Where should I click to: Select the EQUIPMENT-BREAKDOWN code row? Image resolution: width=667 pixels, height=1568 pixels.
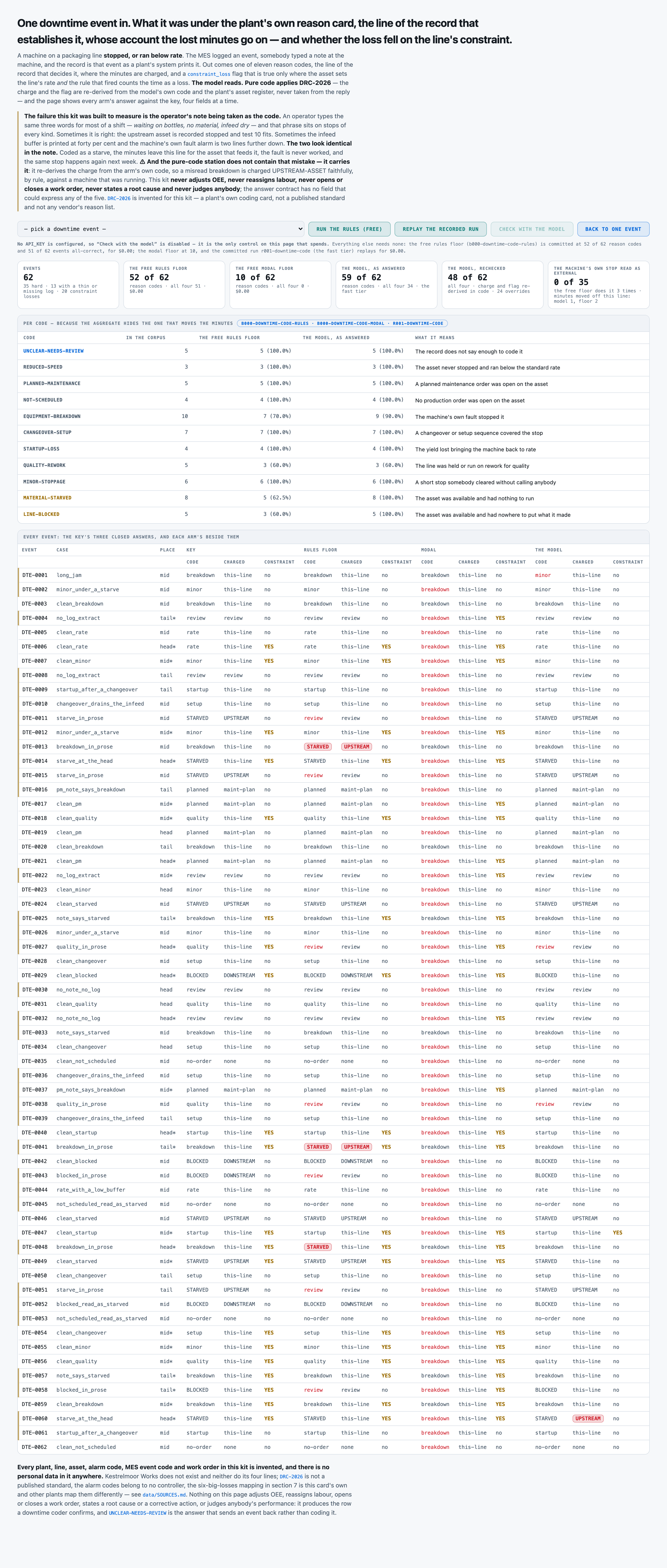(333, 416)
